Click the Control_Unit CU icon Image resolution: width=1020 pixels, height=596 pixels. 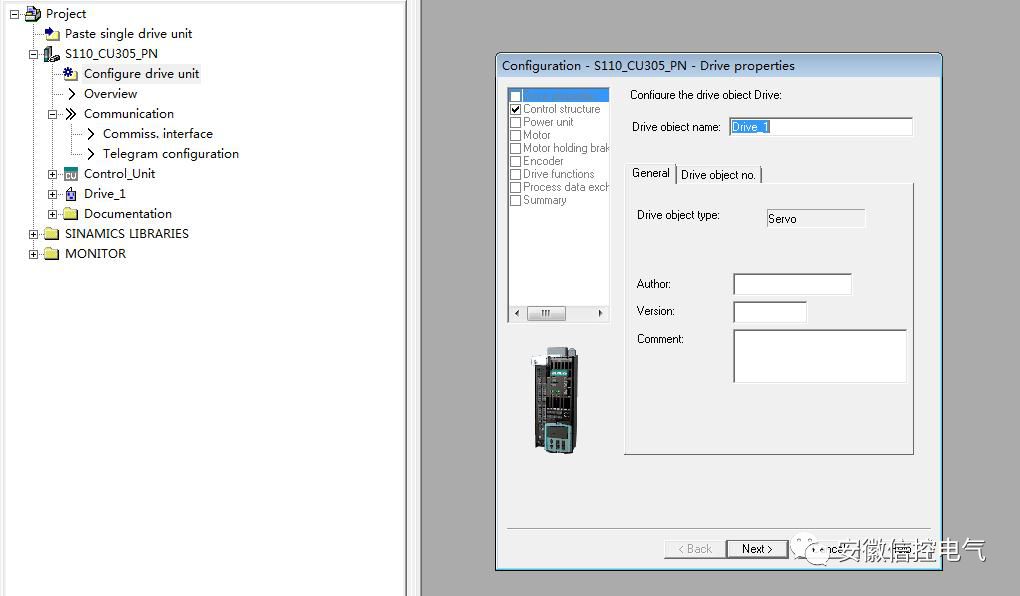[x=71, y=174]
